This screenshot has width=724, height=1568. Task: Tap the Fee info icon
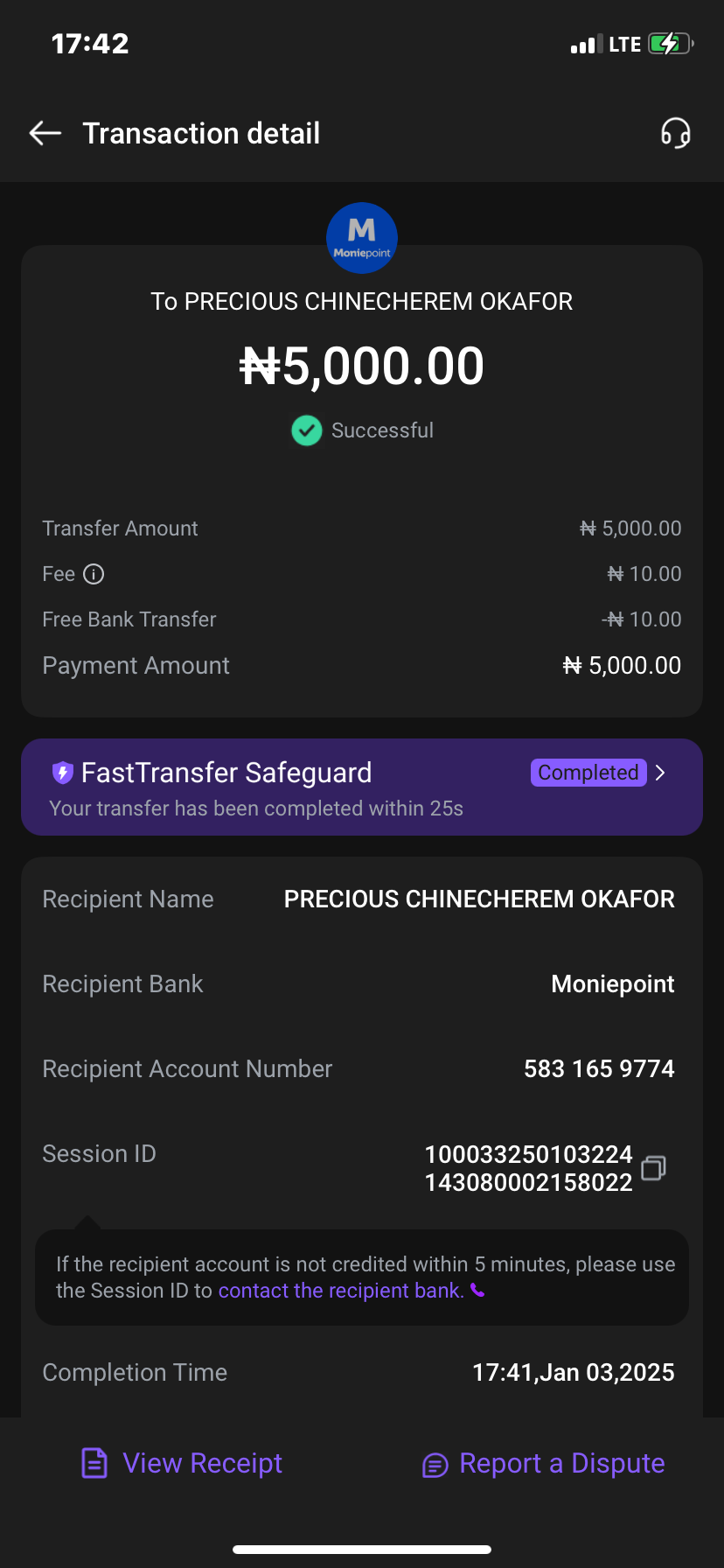click(x=94, y=574)
